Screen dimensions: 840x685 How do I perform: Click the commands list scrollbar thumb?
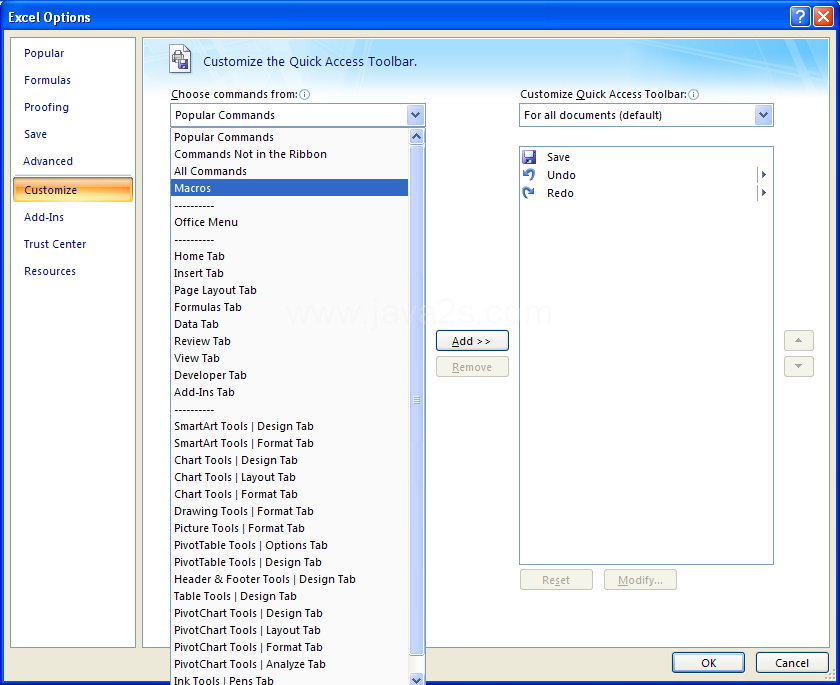pyautogui.click(x=416, y=400)
